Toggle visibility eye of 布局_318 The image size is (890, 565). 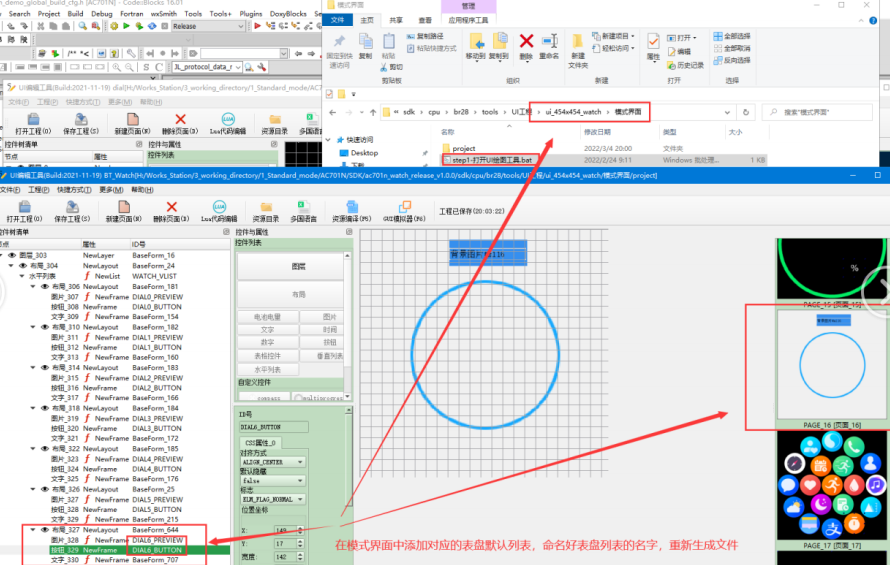[44, 408]
